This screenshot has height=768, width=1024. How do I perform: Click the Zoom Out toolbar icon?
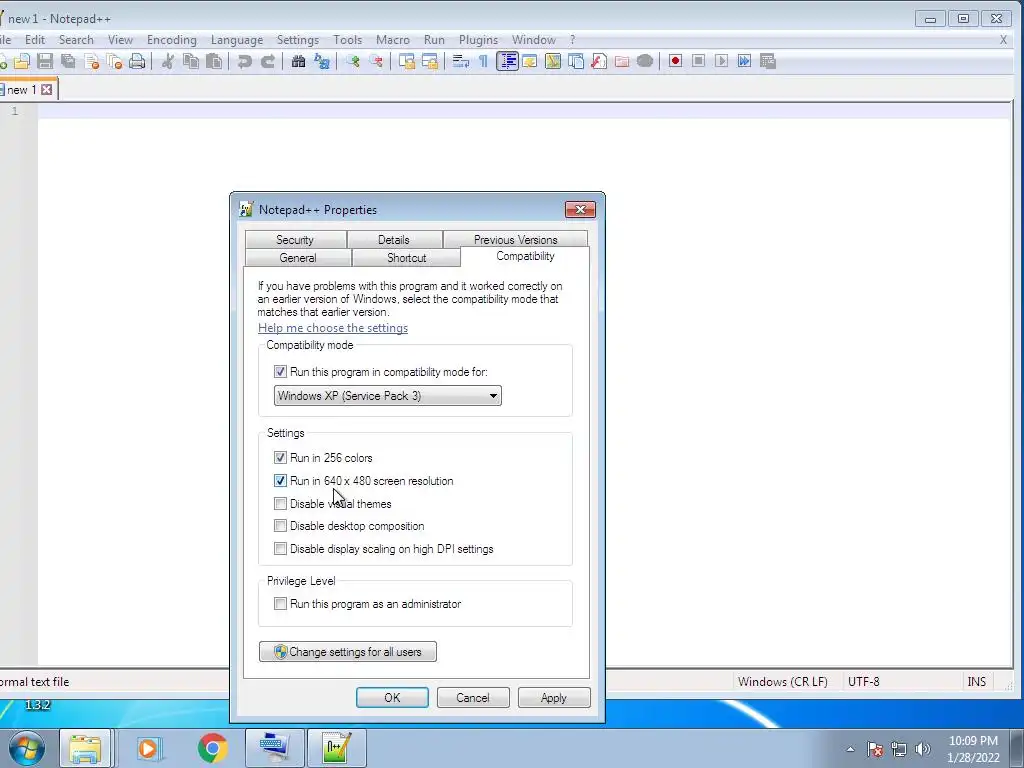click(376, 61)
